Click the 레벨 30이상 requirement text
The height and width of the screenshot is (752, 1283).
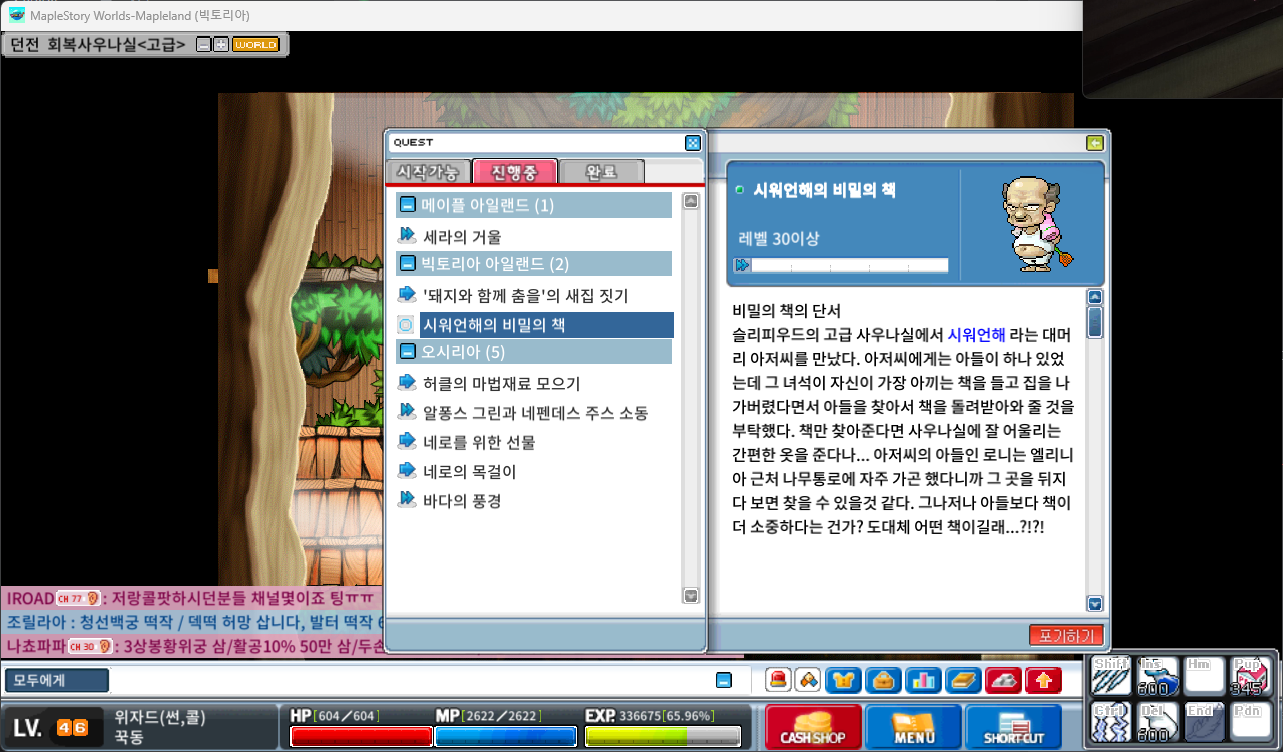[778, 238]
